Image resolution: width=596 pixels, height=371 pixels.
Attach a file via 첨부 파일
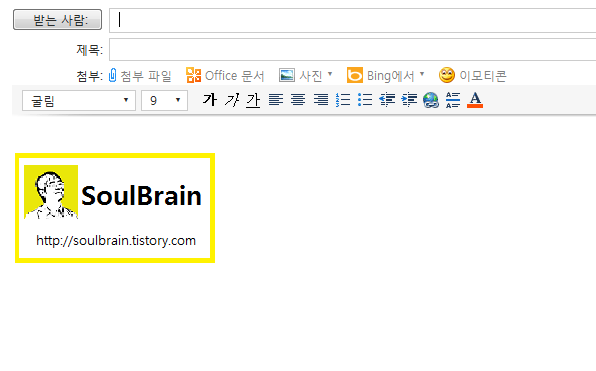pyautogui.click(x=146, y=76)
